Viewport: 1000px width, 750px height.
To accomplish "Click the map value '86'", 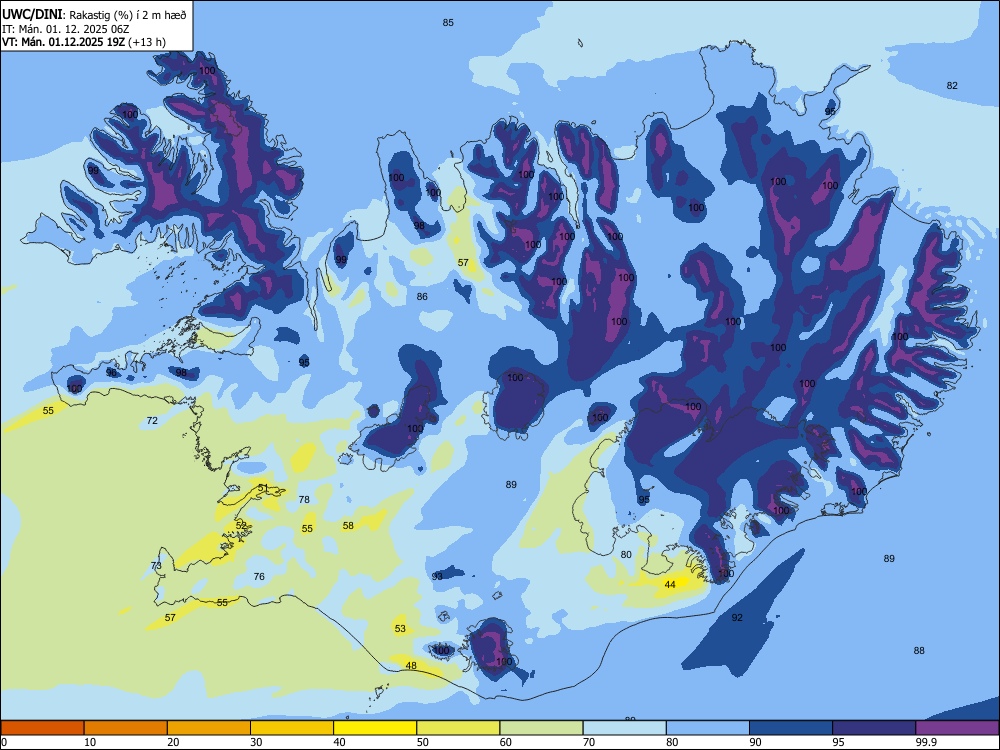I will (422, 297).
